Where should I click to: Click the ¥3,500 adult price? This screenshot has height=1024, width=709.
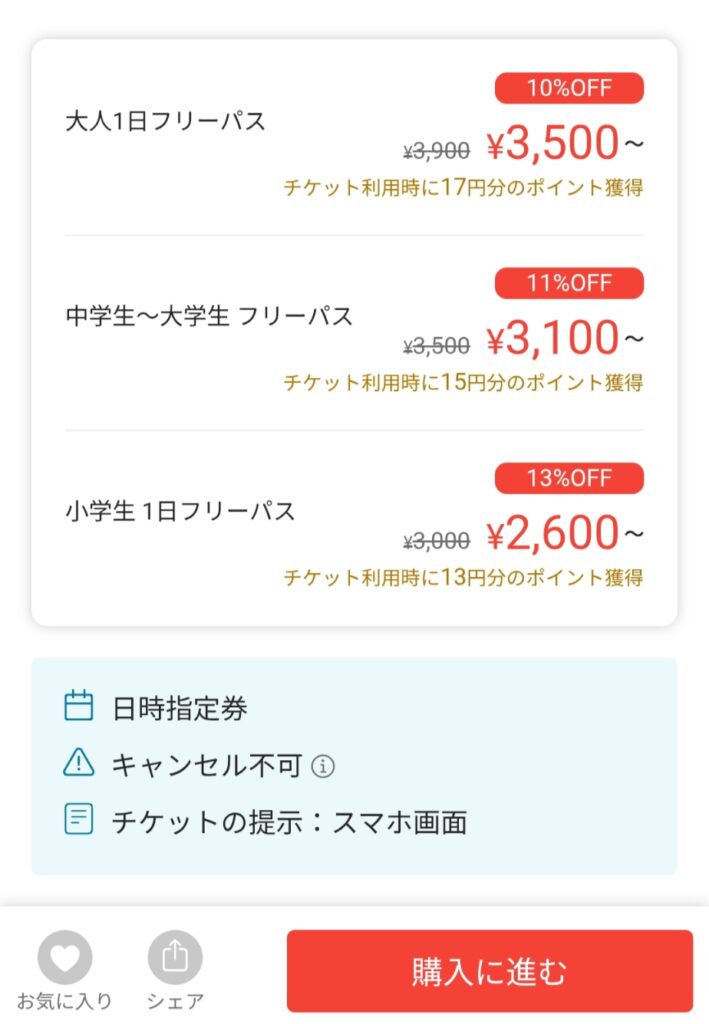pos(553,146)
